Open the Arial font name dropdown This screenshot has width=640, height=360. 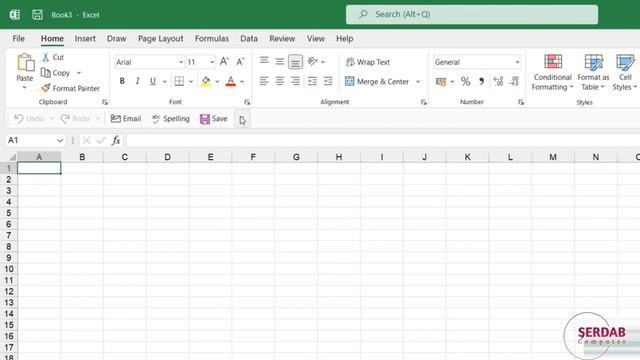pos(180,62)
